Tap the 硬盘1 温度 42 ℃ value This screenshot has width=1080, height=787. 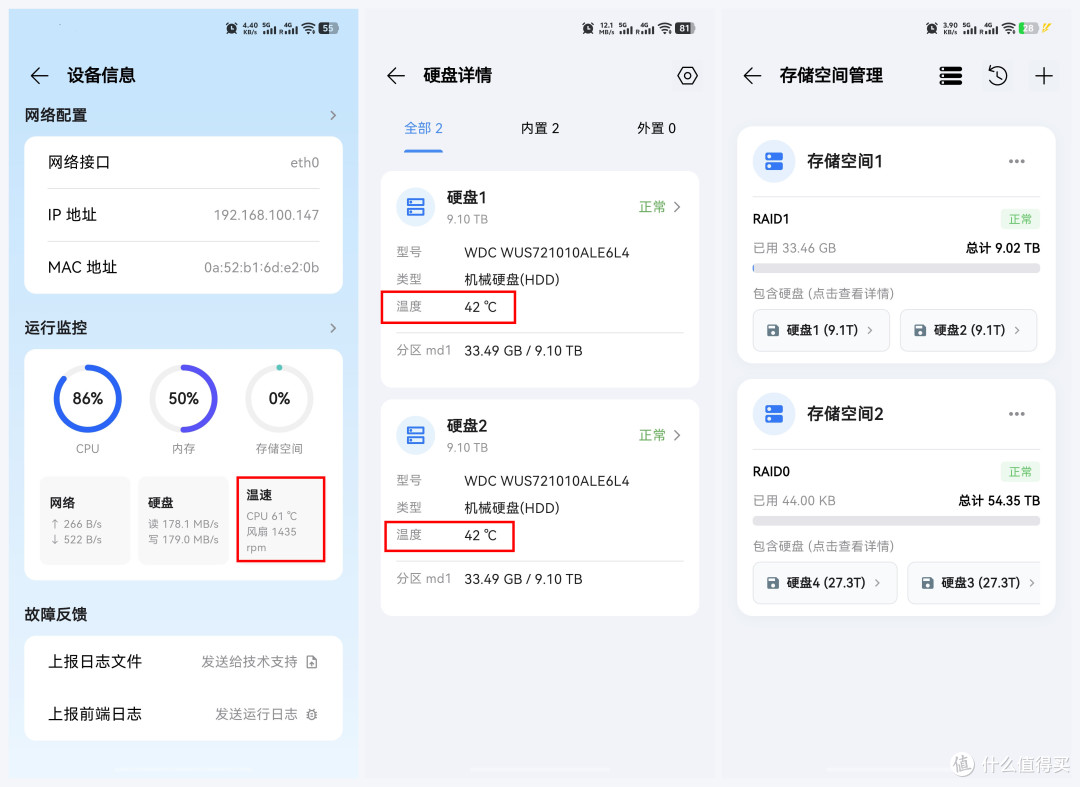click(480, 307)
